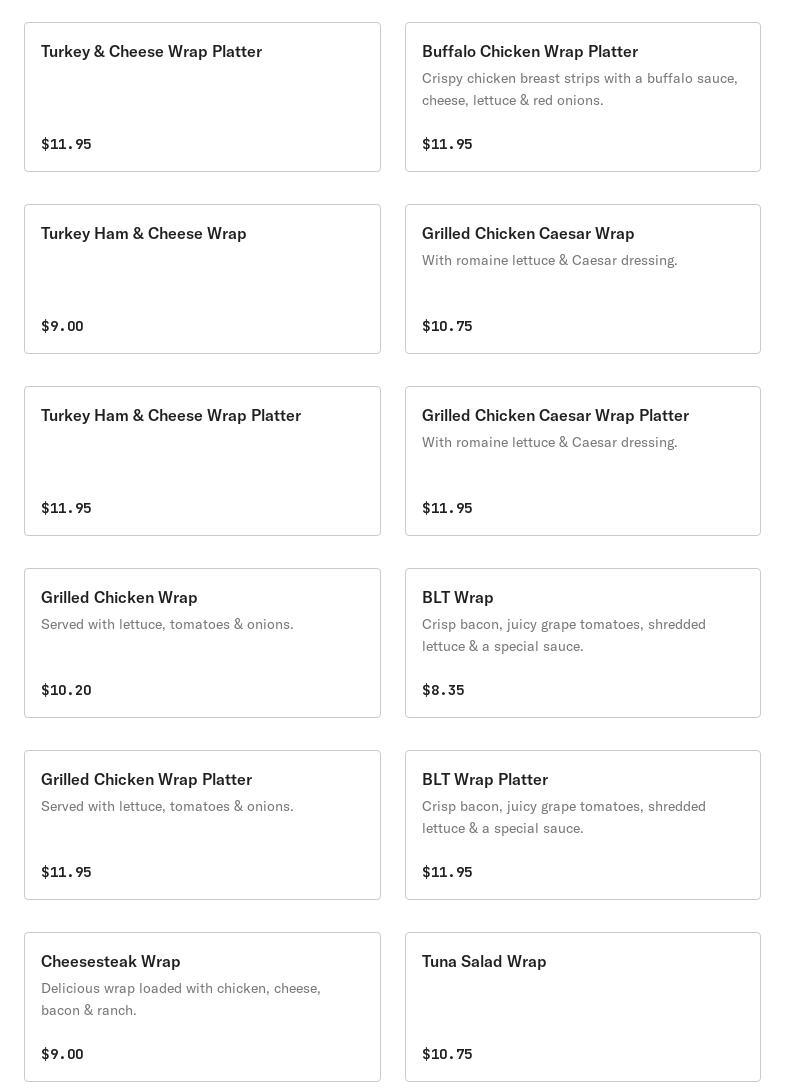This screenshot has height=1092, width=785.
Task: Open the Tuna Salad Wrap item
Action: pyautogui.click(x=583, y=1006)
